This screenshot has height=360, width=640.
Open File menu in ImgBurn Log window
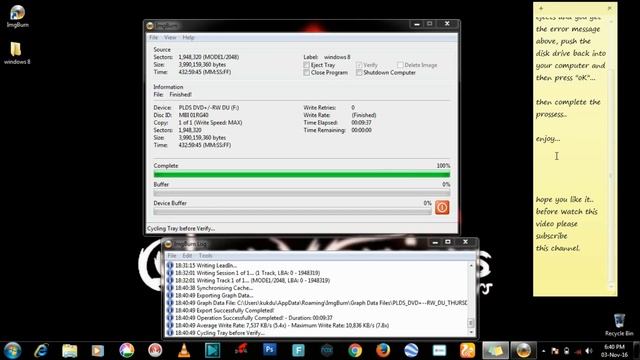(172, 256)
